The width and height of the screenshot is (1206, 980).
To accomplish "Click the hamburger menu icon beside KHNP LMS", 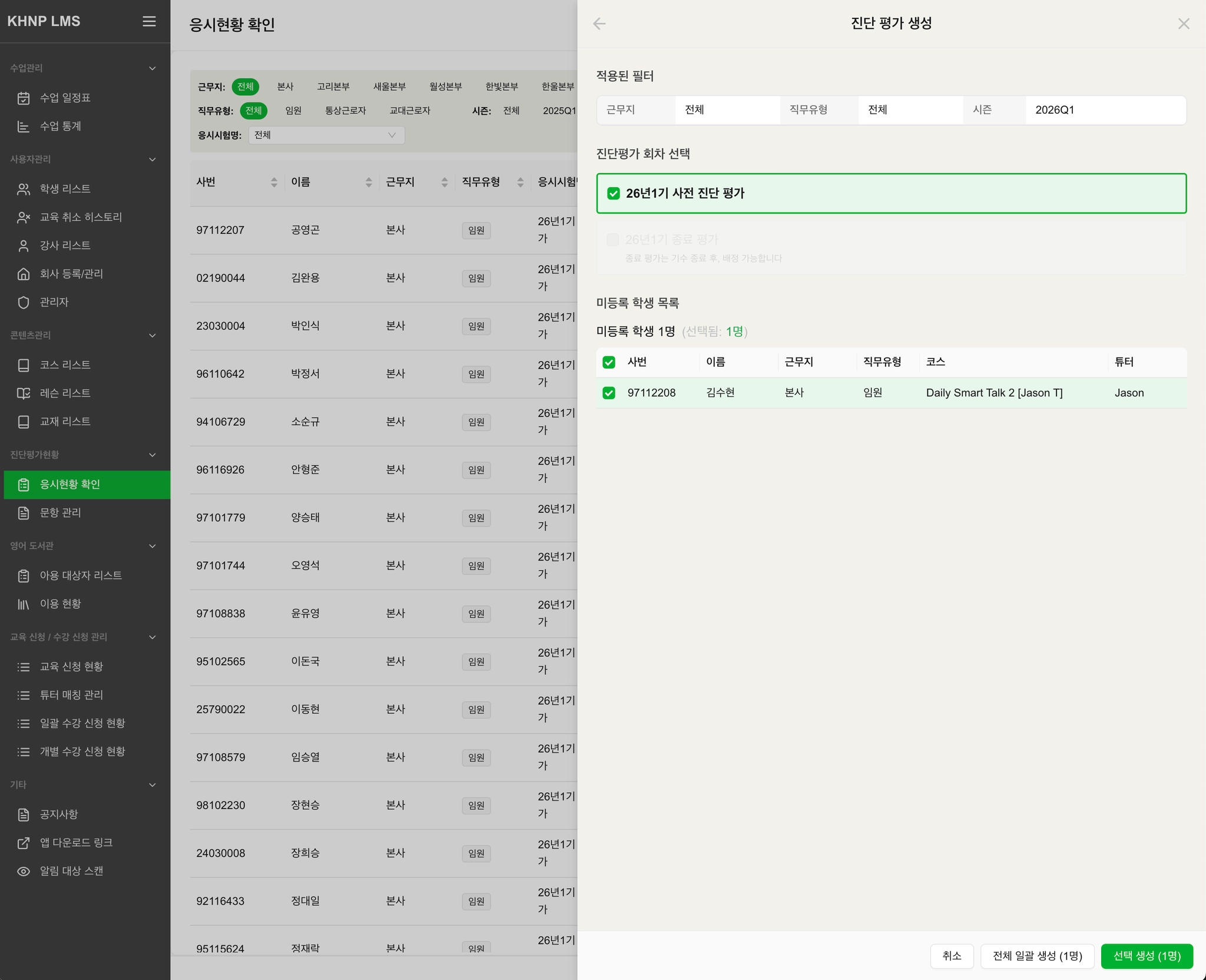I will click(149, 21).
